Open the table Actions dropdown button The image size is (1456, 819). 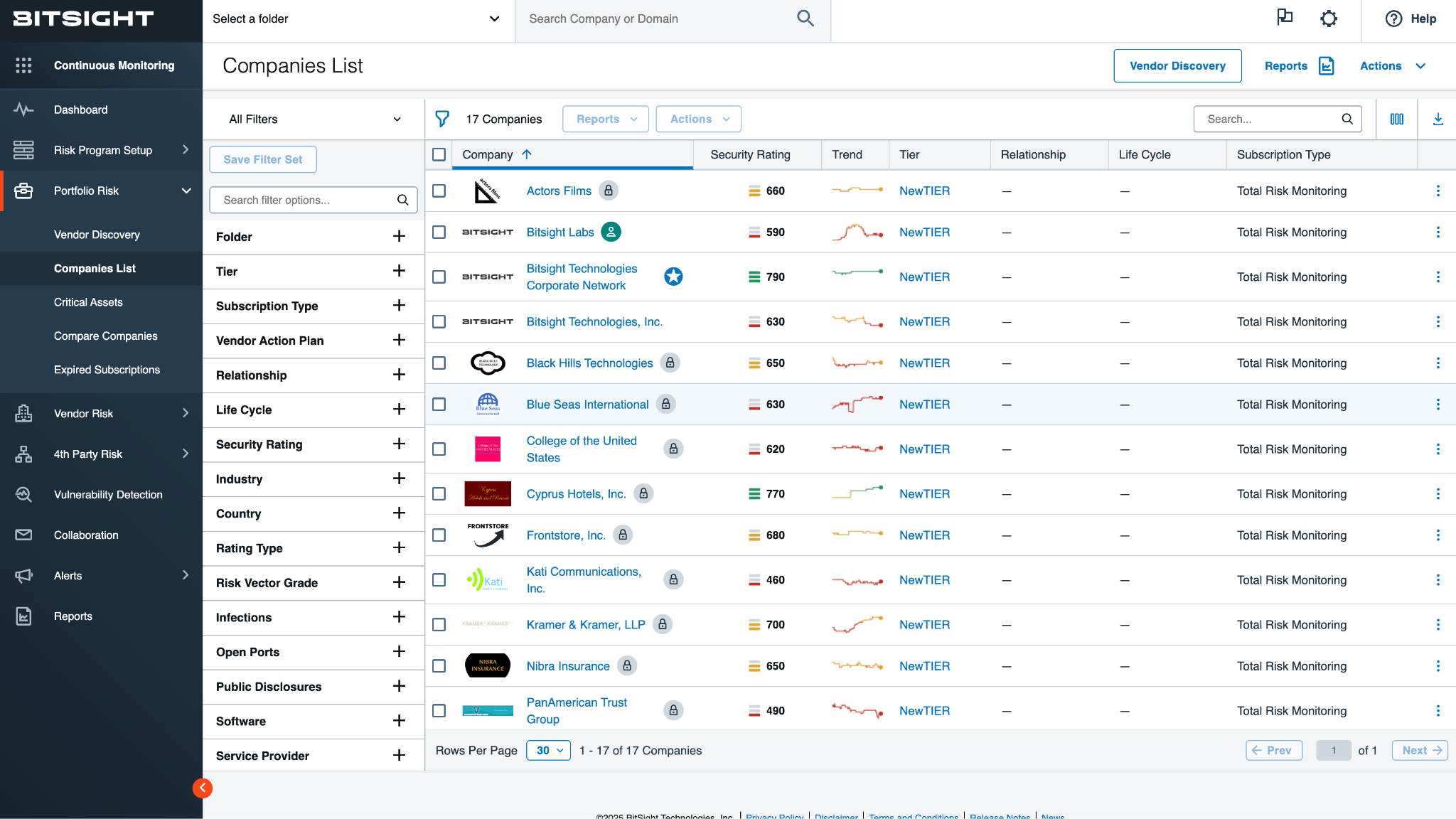click(x=698, y=119)
